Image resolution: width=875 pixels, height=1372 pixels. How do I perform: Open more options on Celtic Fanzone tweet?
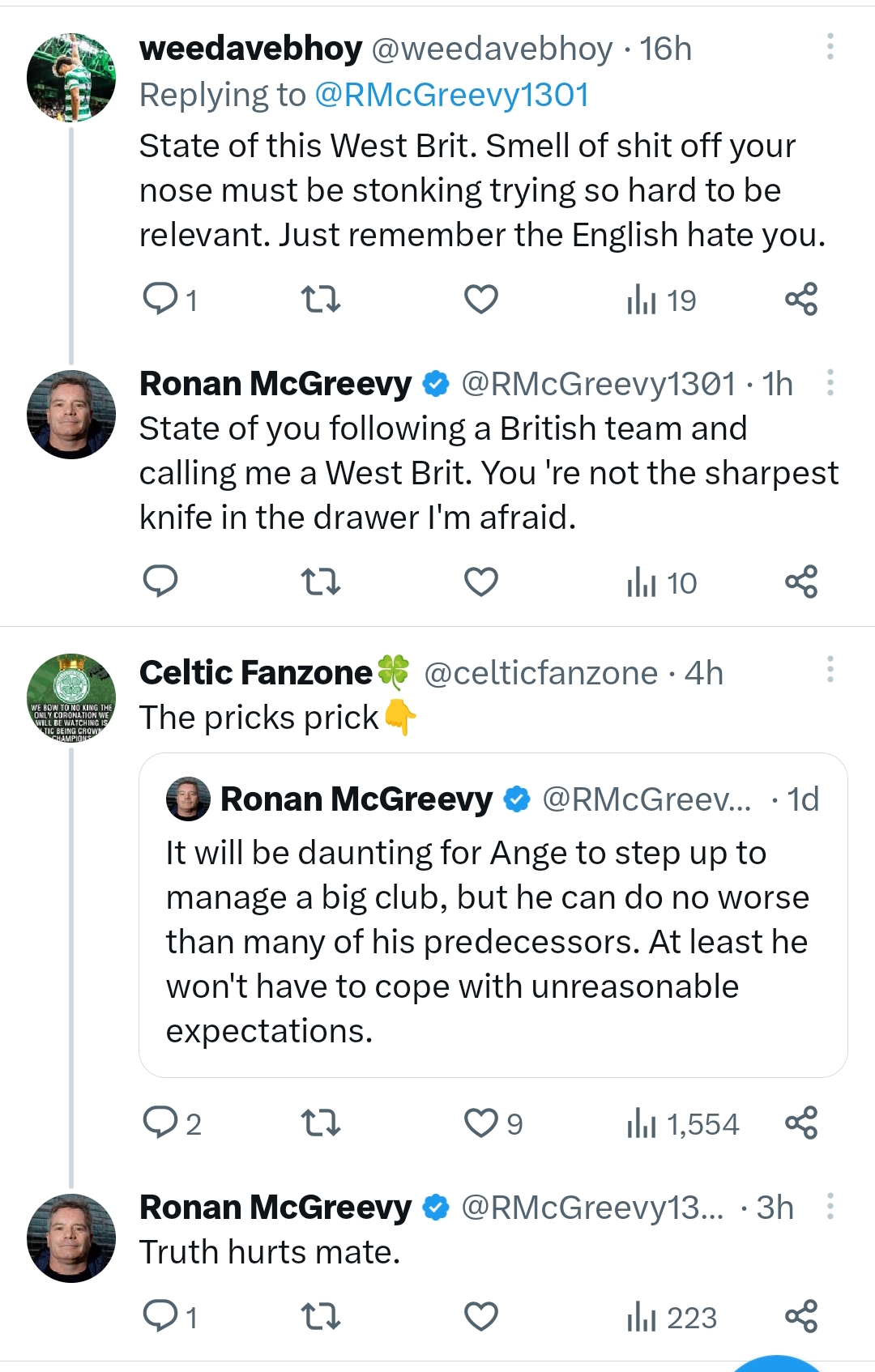[x=830, y=671]
